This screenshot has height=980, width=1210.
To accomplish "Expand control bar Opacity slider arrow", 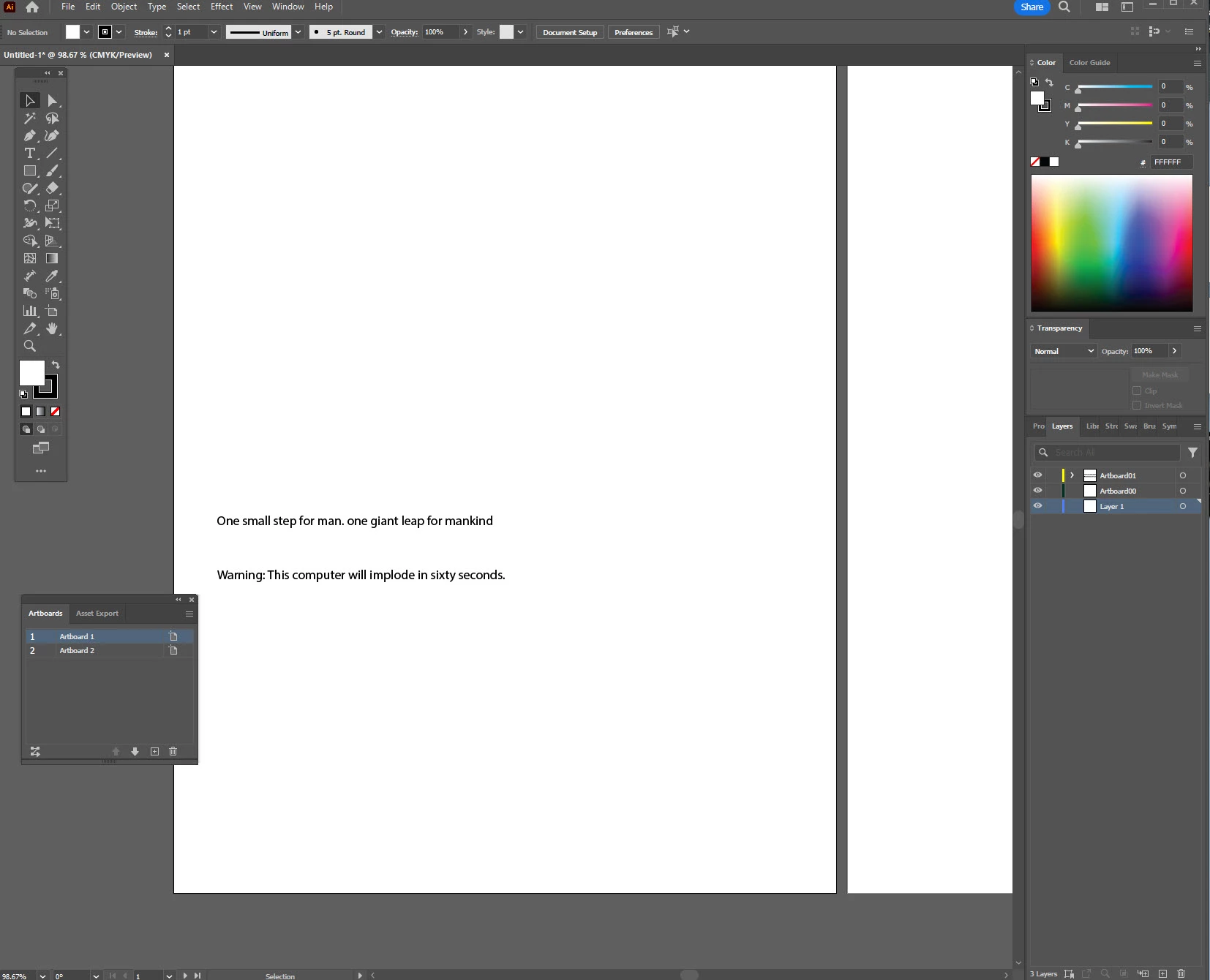I will [465, 32].
